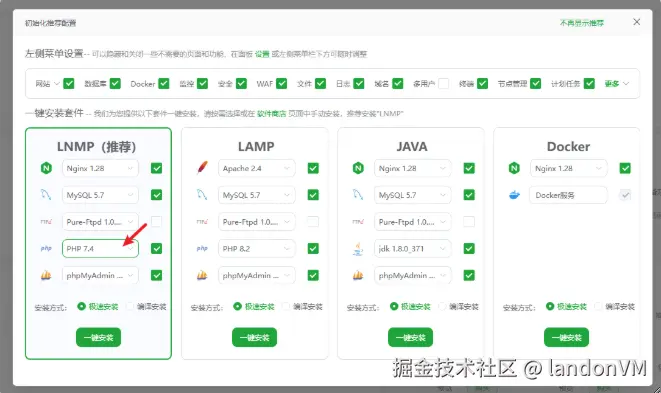This screenshot has width=661, height=393.
Task: Toggle the 计划任务 menu checkbox
Action: 589,83
